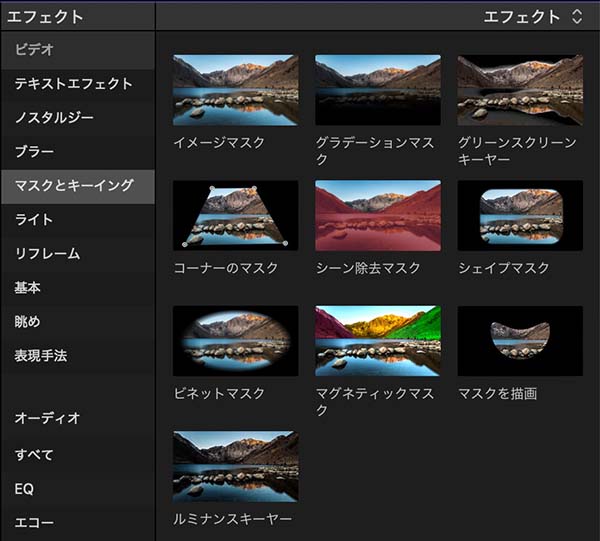
Task: Choose the リフレーム category
Action: click(47, 253)
